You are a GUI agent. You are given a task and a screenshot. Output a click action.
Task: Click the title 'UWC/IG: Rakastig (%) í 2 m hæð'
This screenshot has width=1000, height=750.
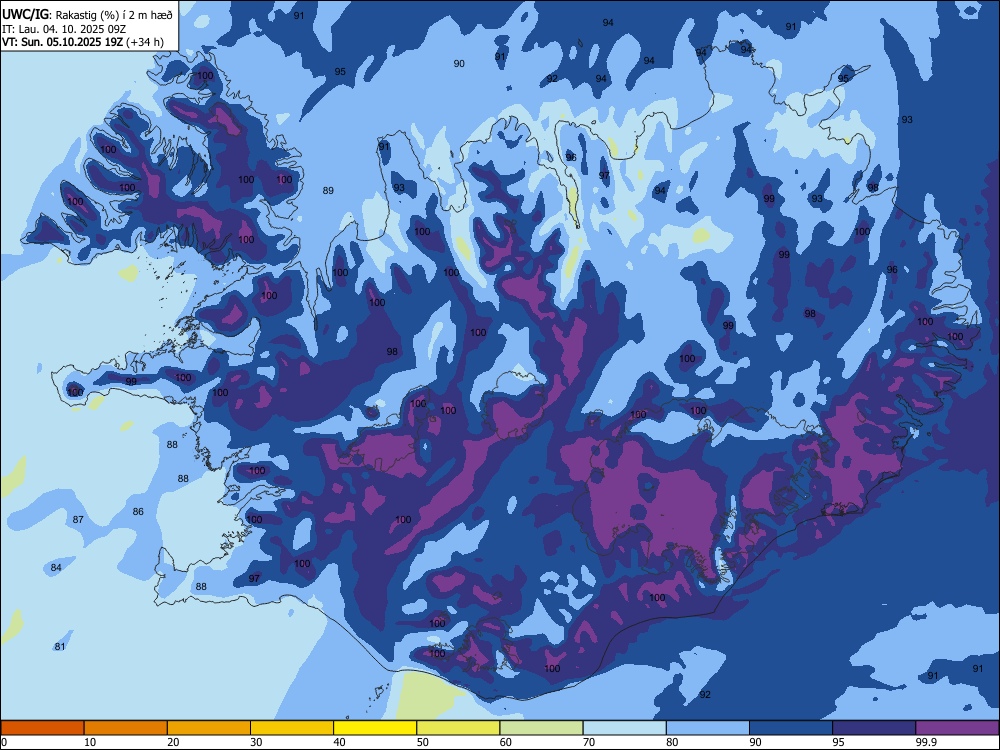pos(87,14)
